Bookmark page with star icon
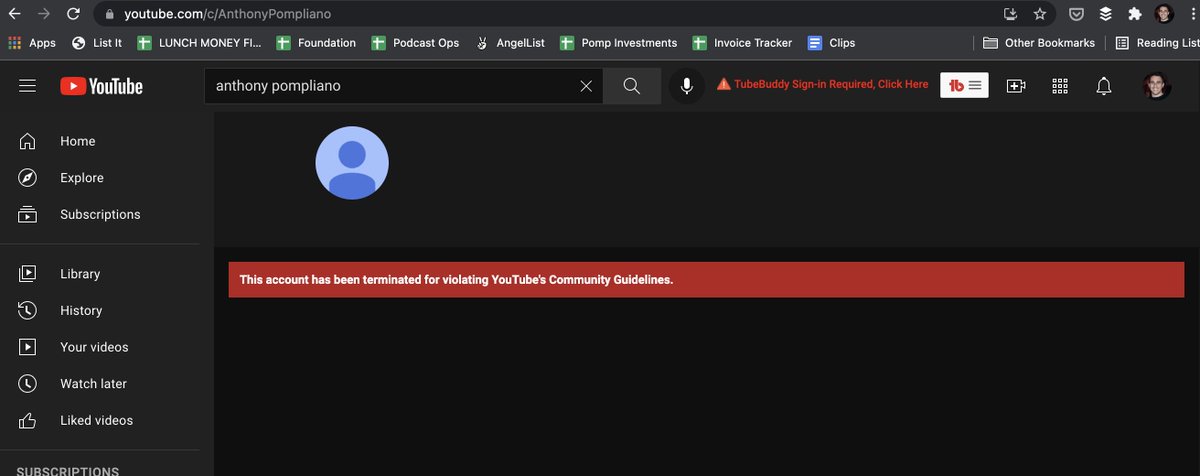1200x476 pixels. (1040, 14)
